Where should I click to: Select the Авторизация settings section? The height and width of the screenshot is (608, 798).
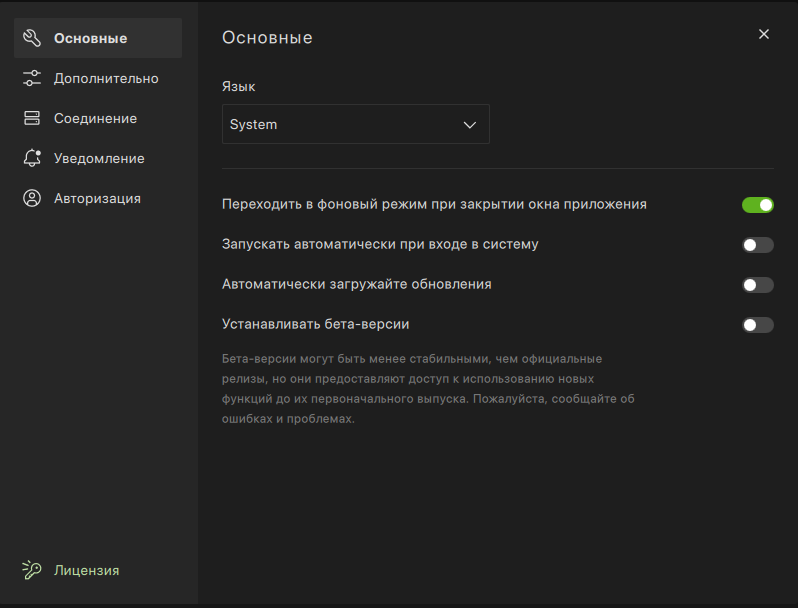coord(97,198)
